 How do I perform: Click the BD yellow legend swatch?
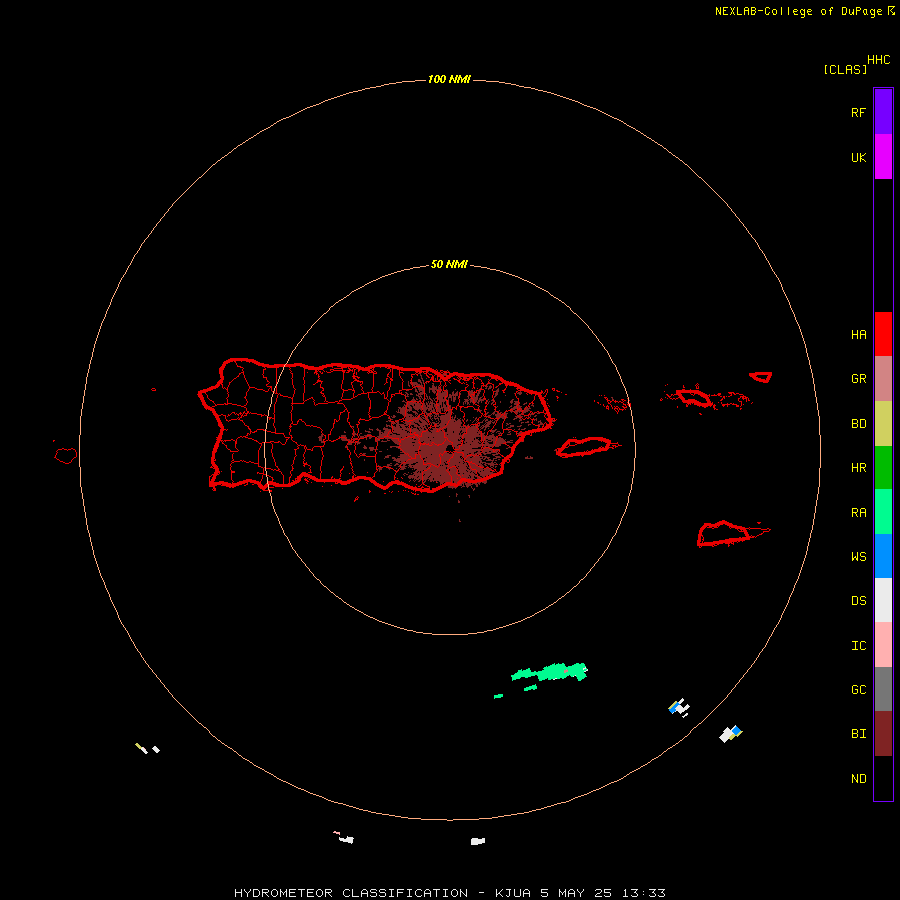[x=883, y=424]
